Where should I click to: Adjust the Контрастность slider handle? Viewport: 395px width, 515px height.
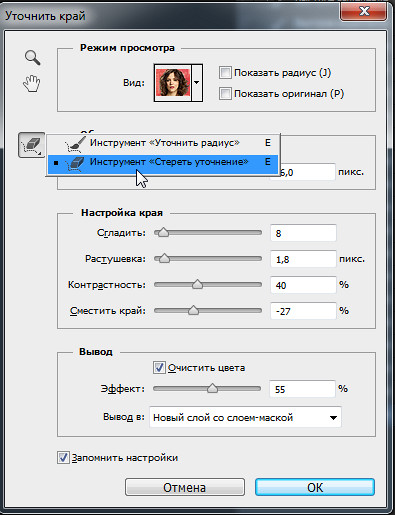click(198, 284)
